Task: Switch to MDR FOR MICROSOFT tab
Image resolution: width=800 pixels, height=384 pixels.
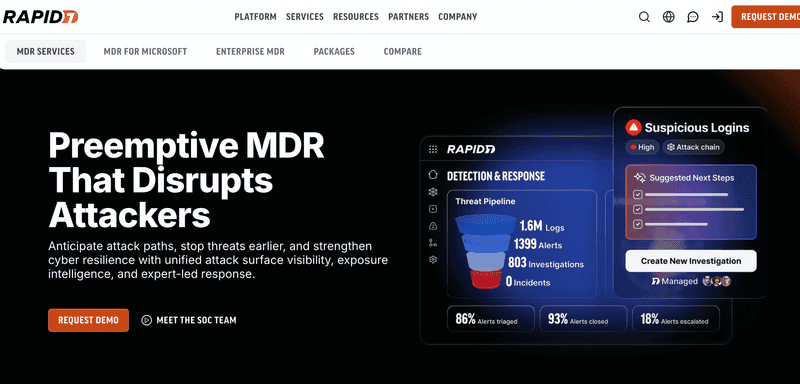Action: (x=145, y=52)
